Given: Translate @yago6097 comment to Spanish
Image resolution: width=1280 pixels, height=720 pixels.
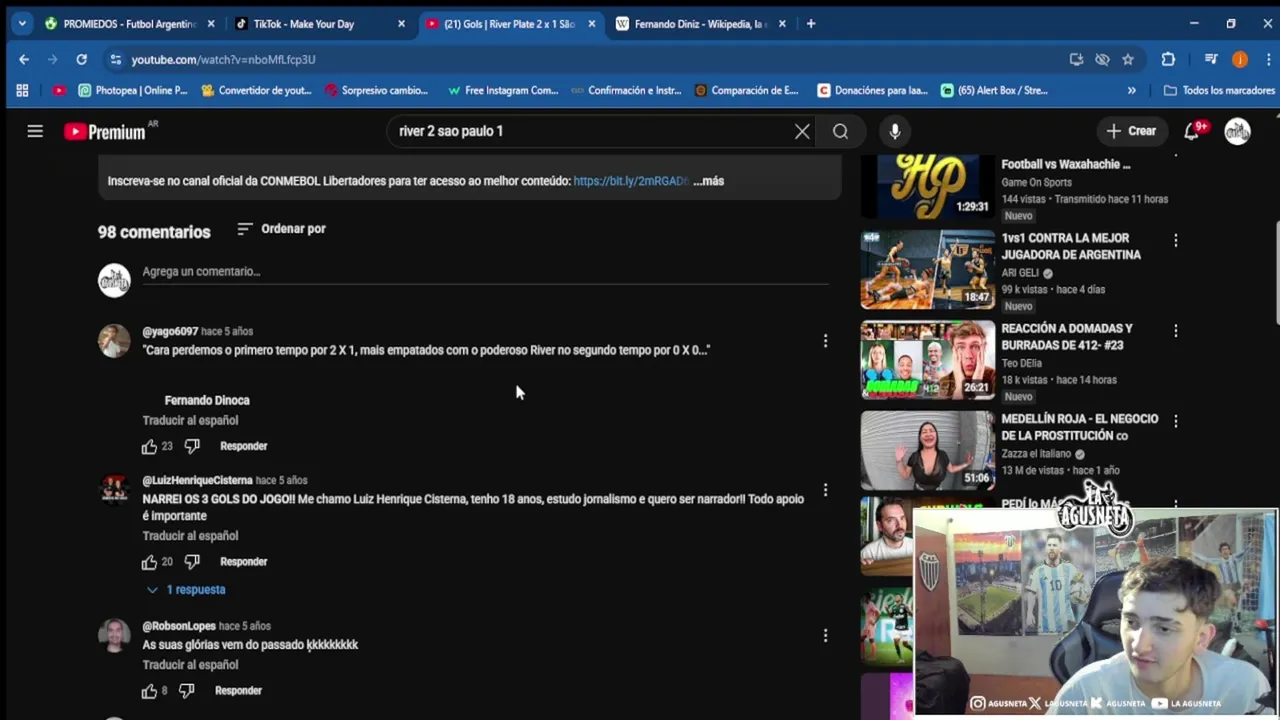Looking at the screenshot, I should (x=190, y=421).
